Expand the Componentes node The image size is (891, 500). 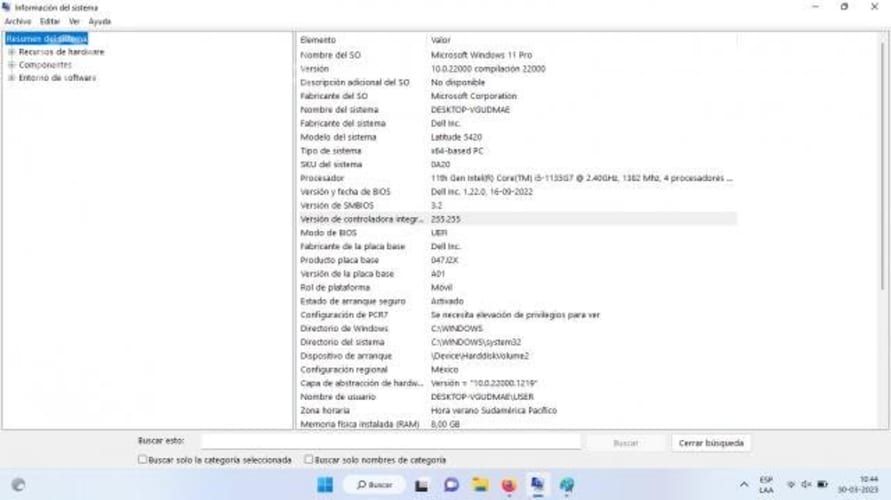(x=11, y=65)
